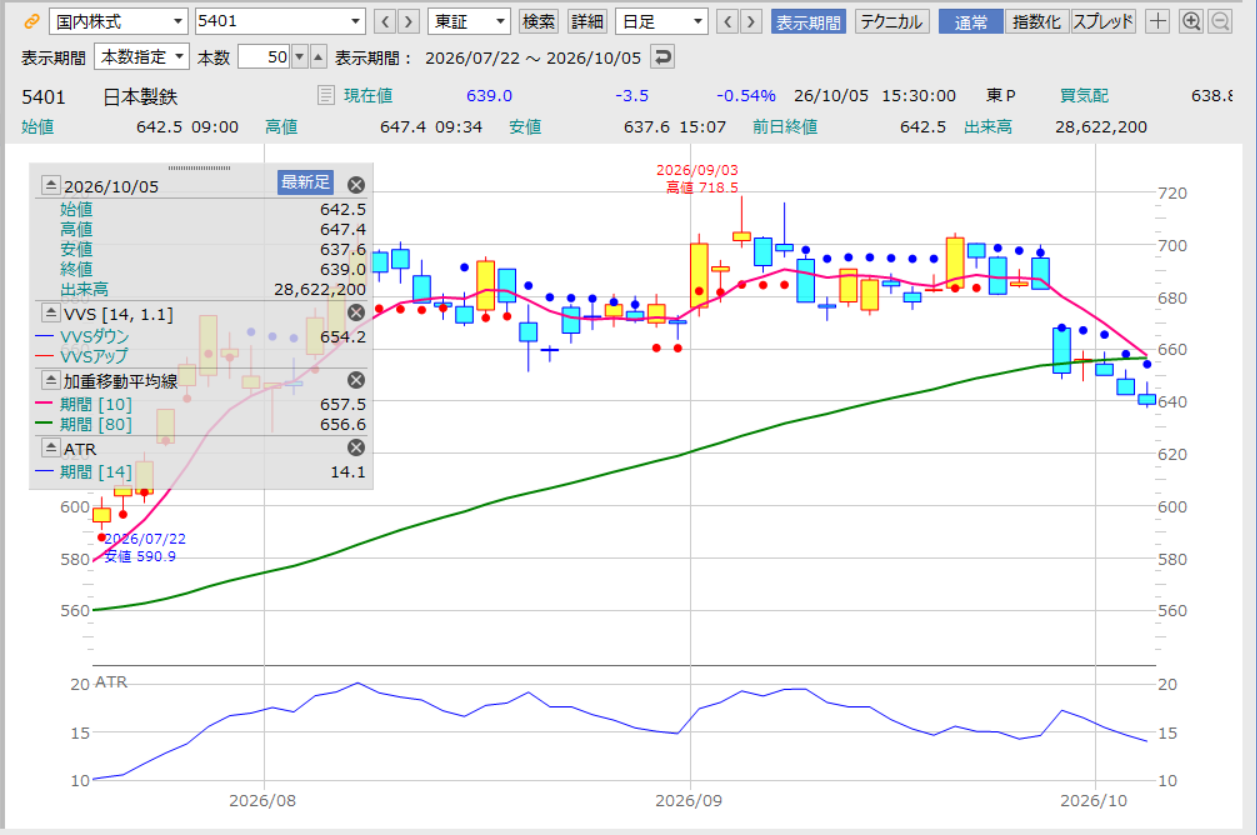Click the plus crosshair icon
1257x835 pixels.
tap(1157, 21)
